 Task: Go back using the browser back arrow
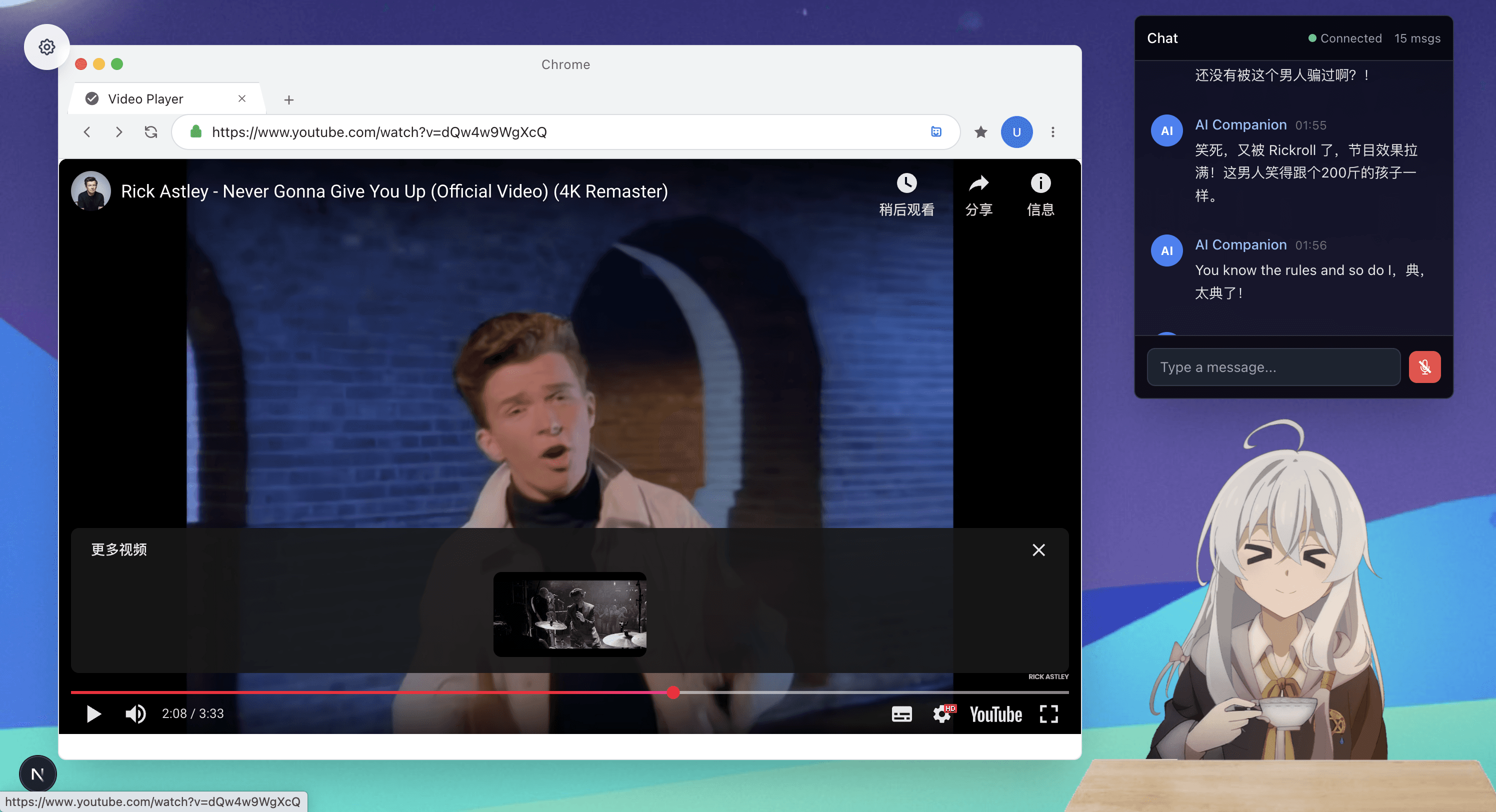click(87, 132)
